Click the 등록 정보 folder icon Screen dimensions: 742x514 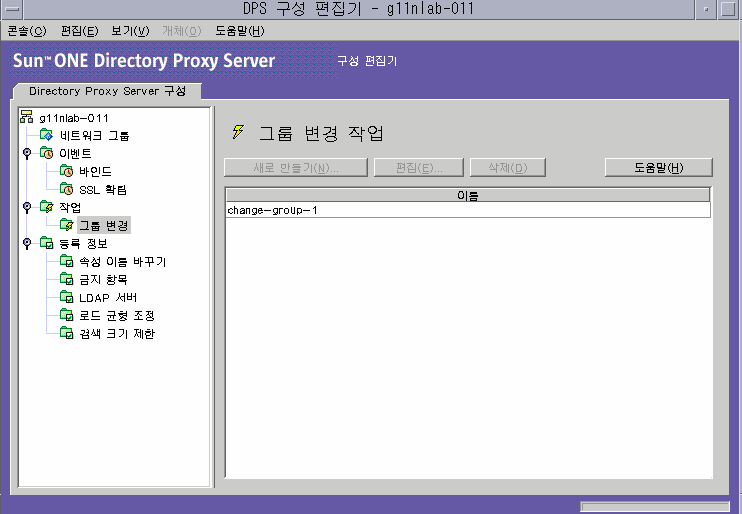pos(46,243)
